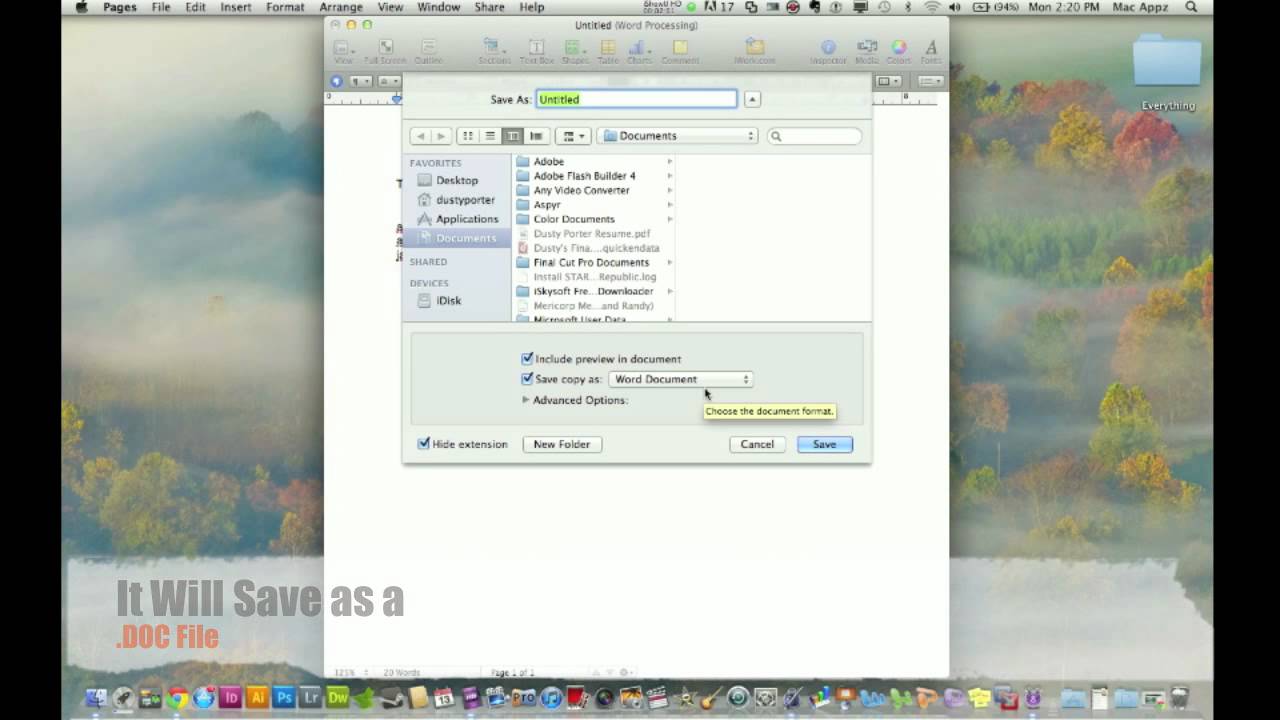Viewport: 1280px width, 720px height.
Task: Expand Advanced Options disclosure triangle
Action: [526, 400]
